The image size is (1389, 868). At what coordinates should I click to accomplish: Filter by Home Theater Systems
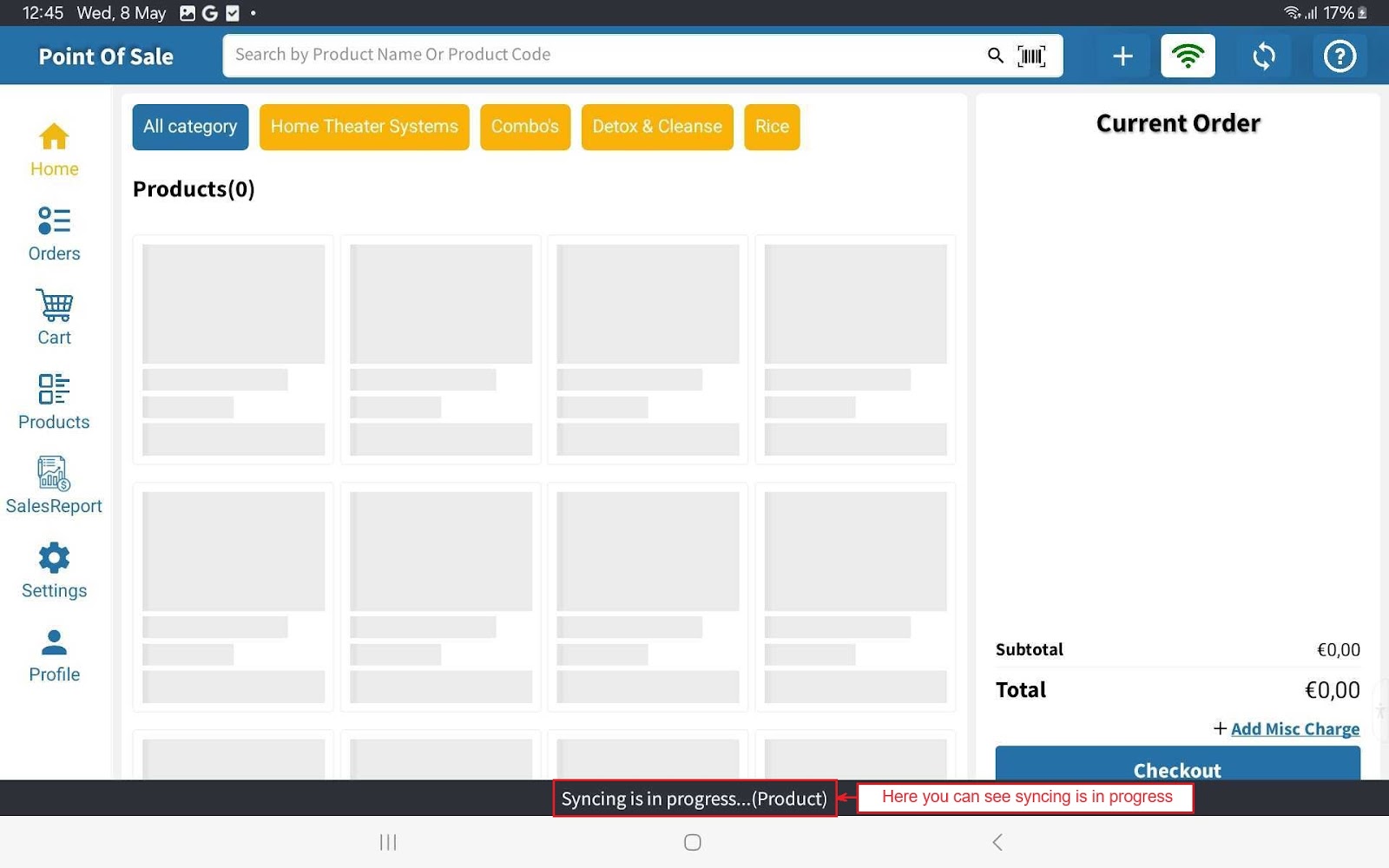364,127
